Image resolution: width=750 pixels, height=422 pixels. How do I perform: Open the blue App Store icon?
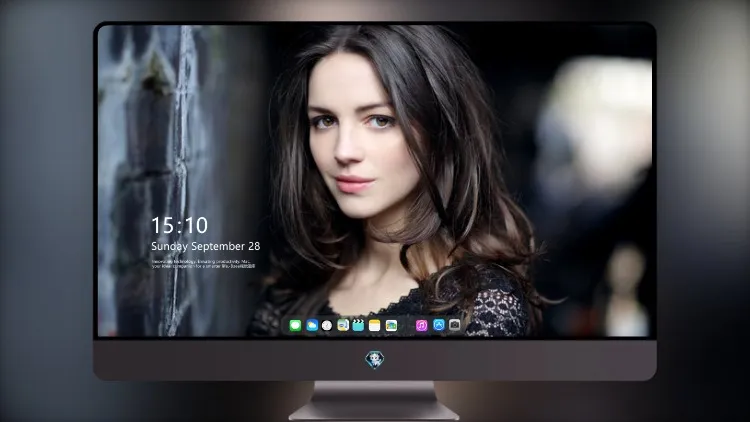(x=439, y=325)
